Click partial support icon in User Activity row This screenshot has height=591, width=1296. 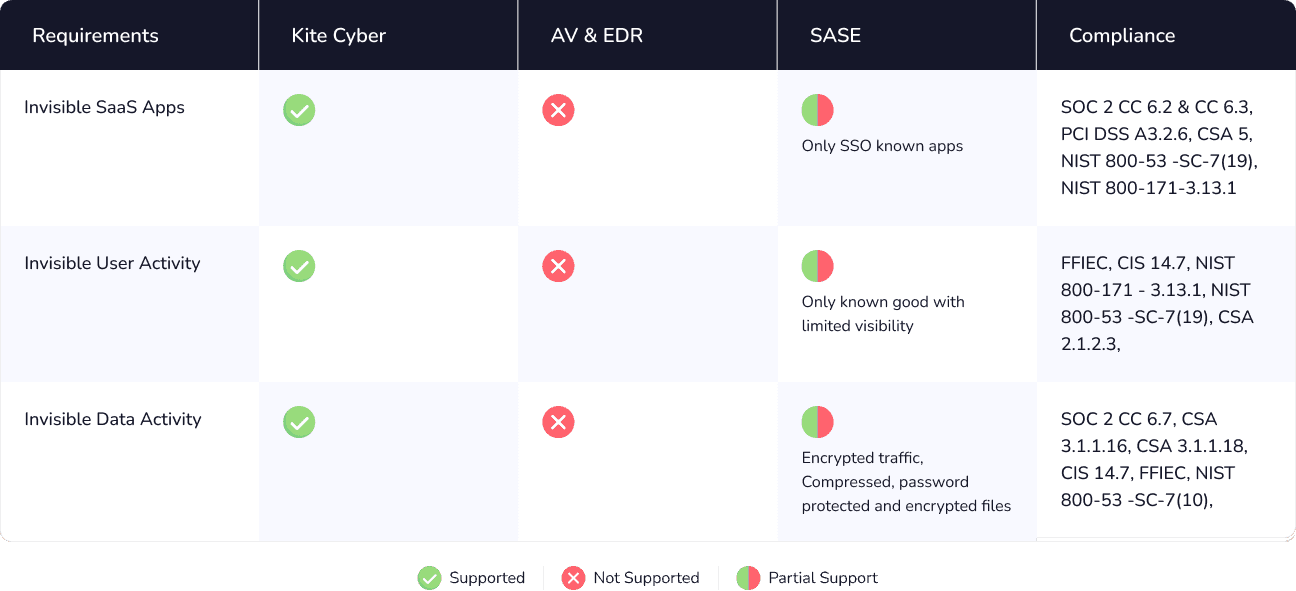tap(817, 266)
